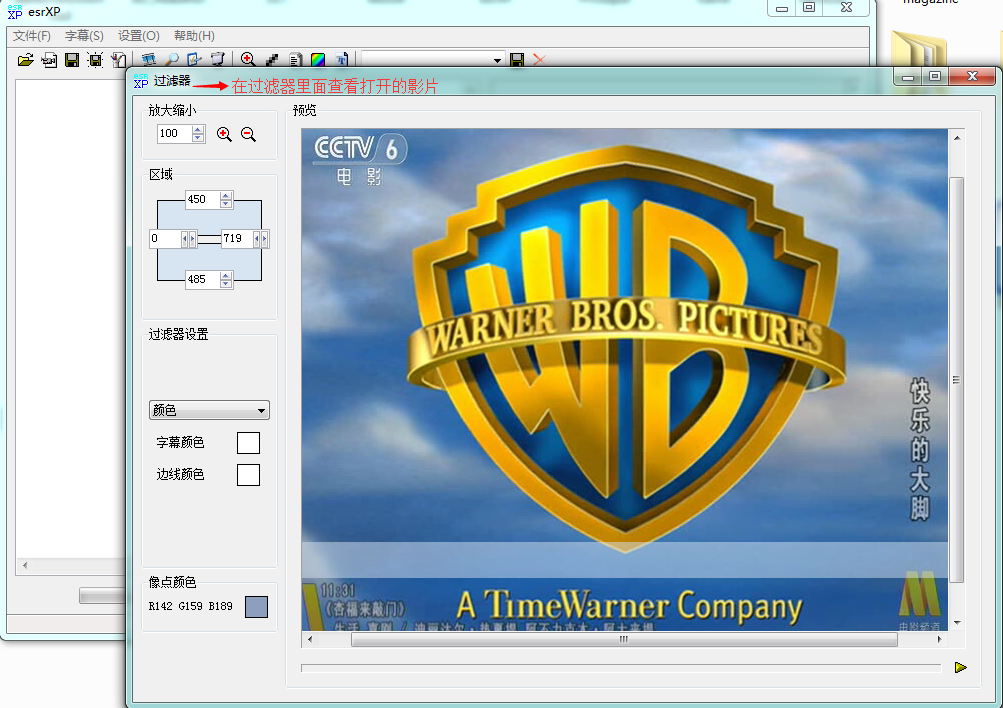Click the blue T text icon in toolbar
The image size is (1003, 708).
tap(341, 60)
